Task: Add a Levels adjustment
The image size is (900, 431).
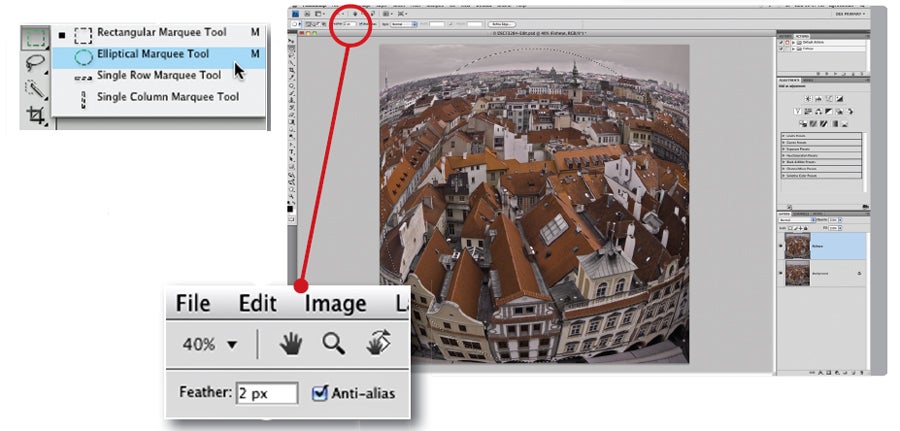Action: [x=818, y=99]
